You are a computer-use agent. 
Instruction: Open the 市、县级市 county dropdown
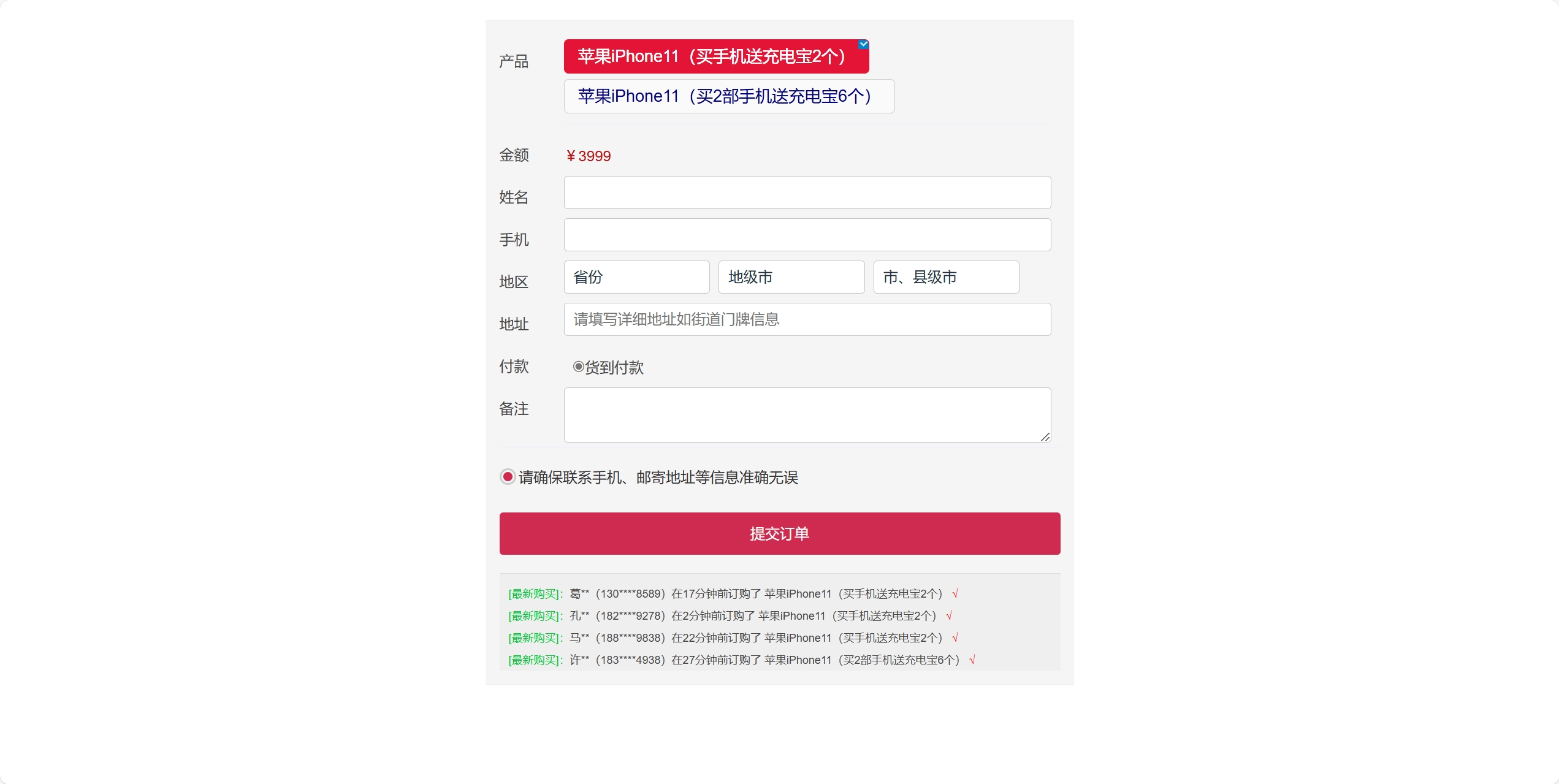[x=945, y=277]
